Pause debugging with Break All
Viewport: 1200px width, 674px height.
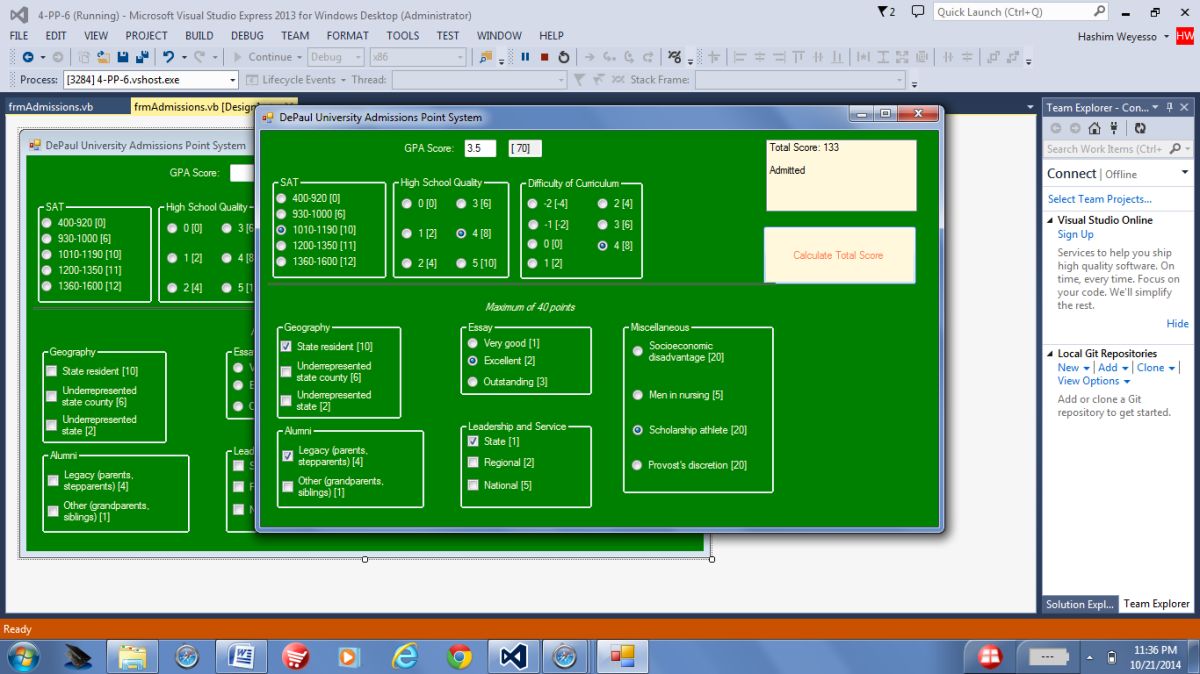pos(525,57)
